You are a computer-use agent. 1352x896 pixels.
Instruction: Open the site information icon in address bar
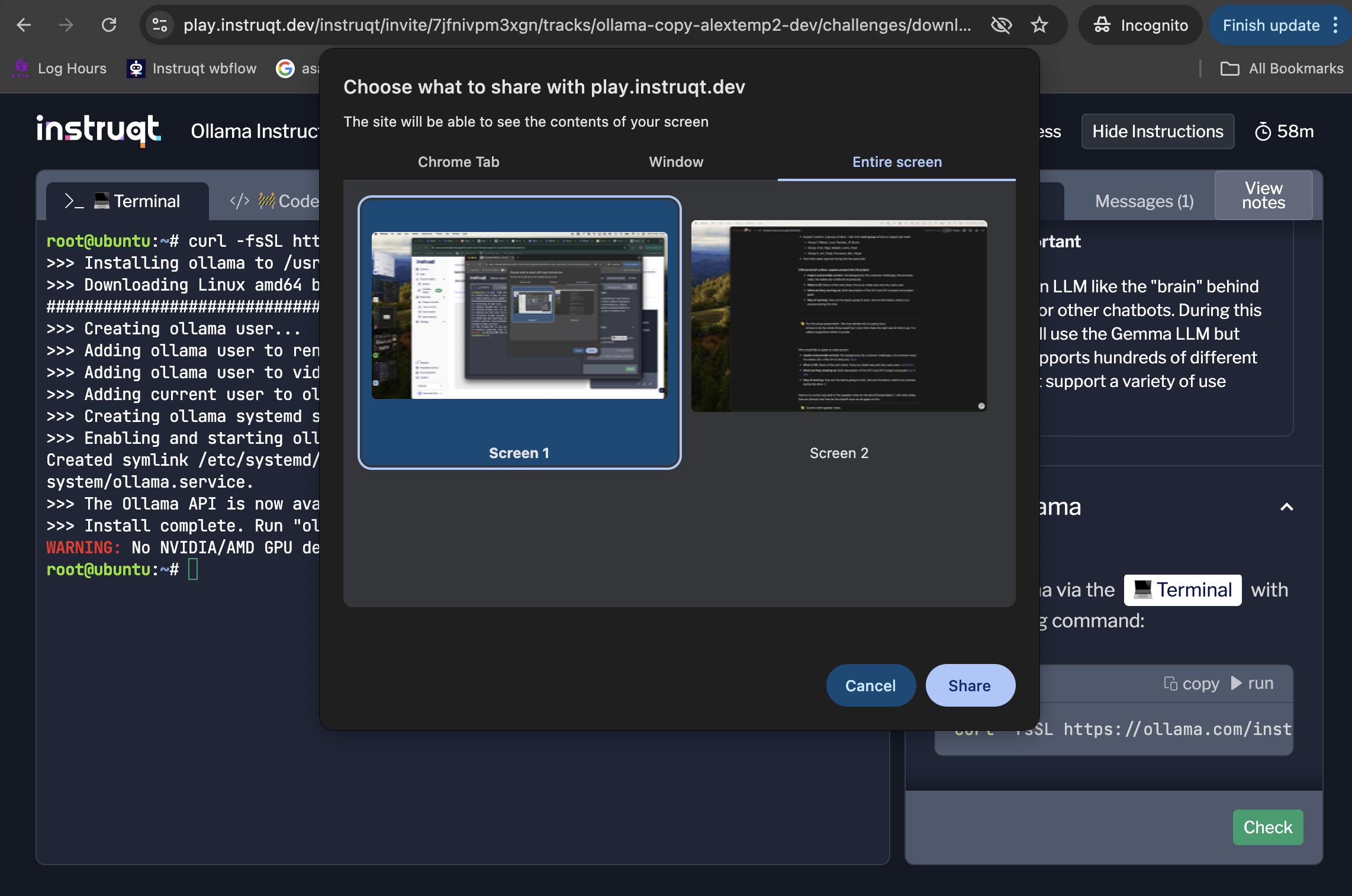coord(160,25)
